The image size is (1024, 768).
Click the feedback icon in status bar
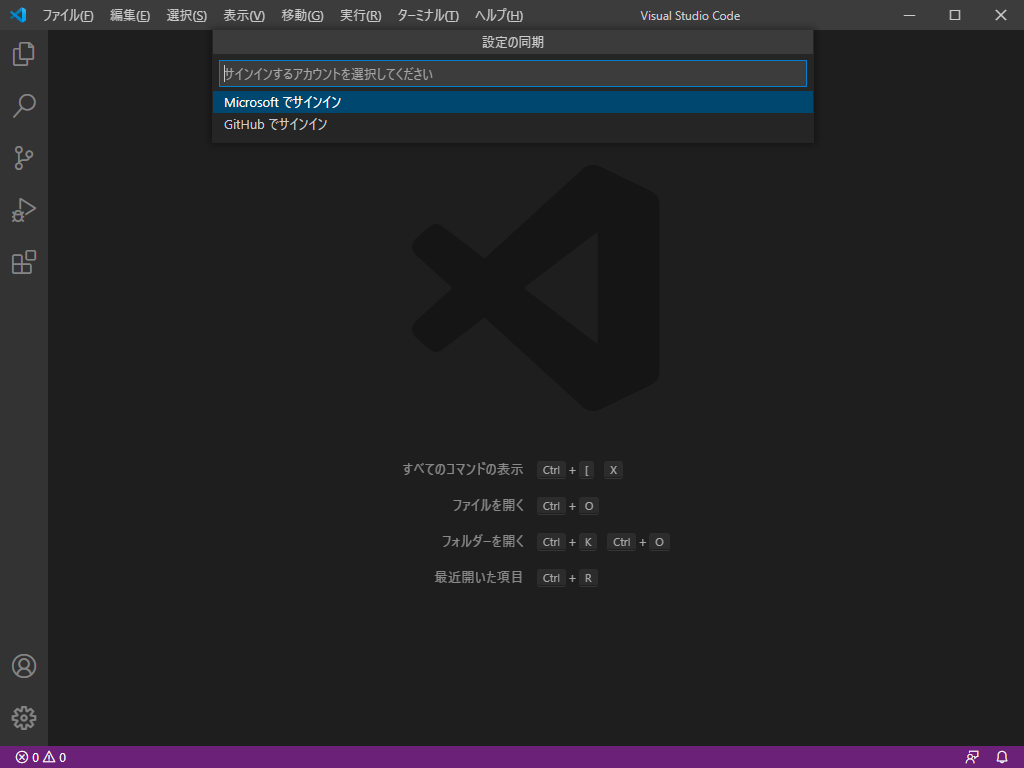coord(972,758)
